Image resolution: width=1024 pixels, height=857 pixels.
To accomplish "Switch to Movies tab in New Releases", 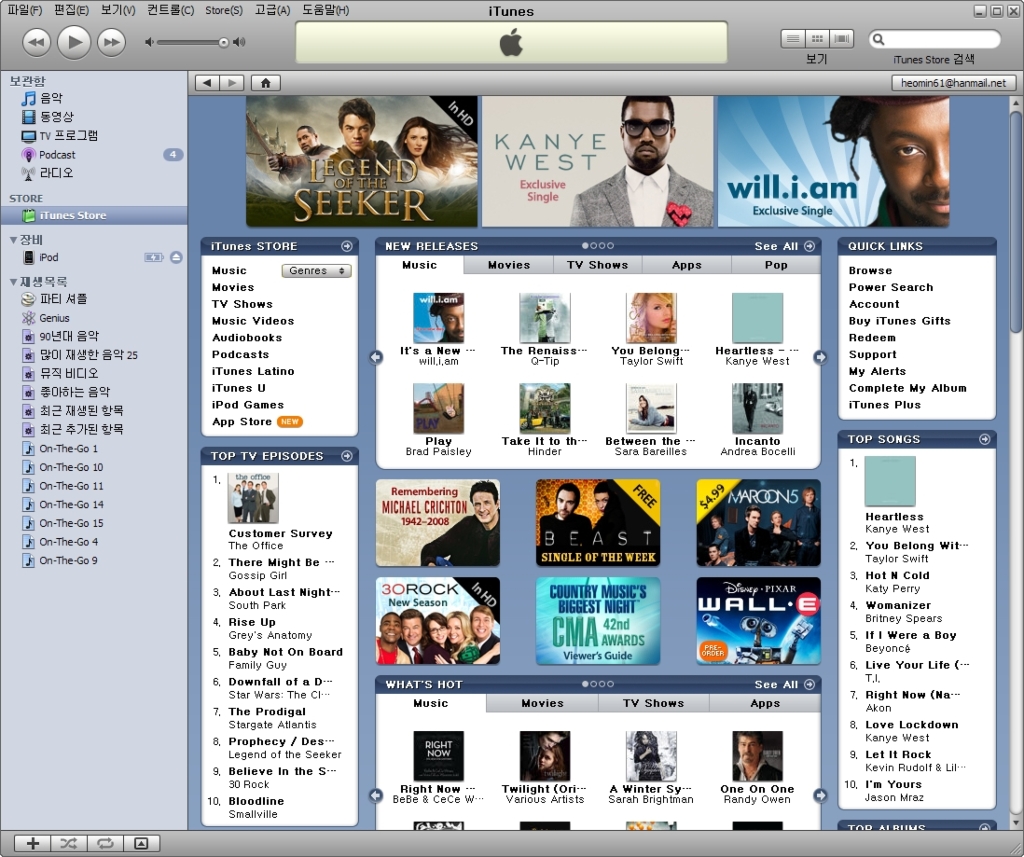I will (509, 265).
